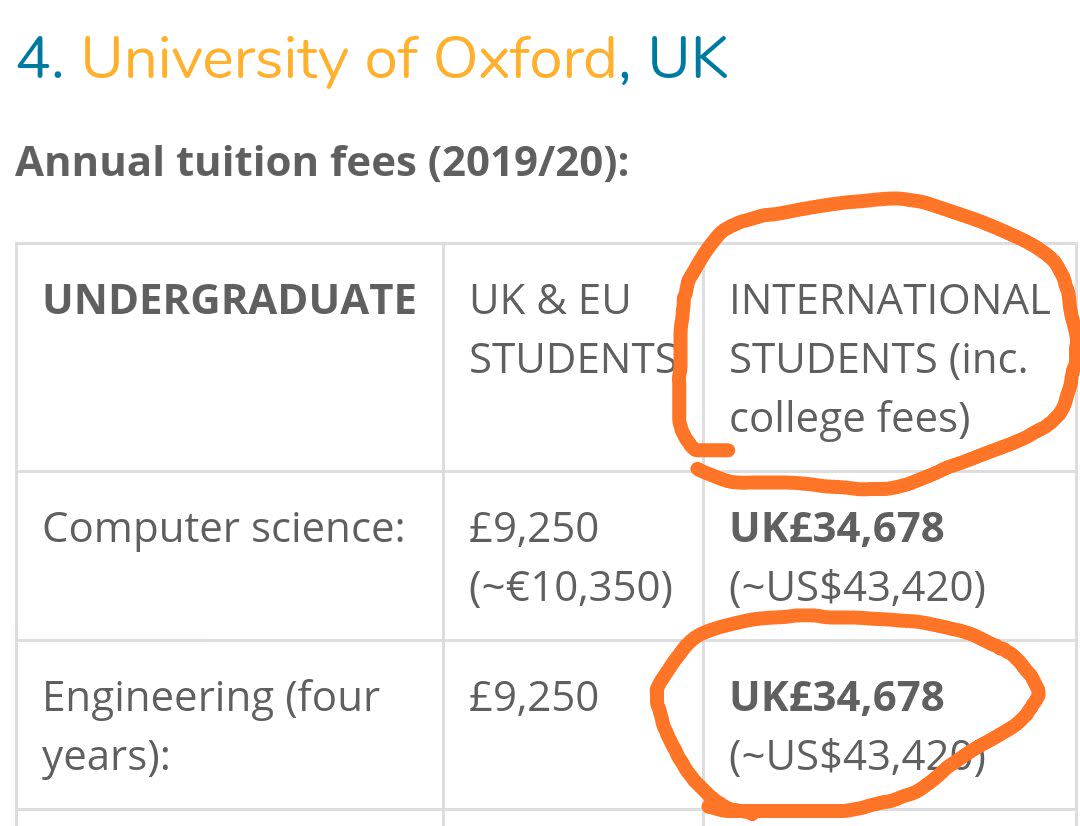The width and height of the screenshot is (1080, 826).
Task: Click Computer science UK£34,678 international fee
Action: 836,528
